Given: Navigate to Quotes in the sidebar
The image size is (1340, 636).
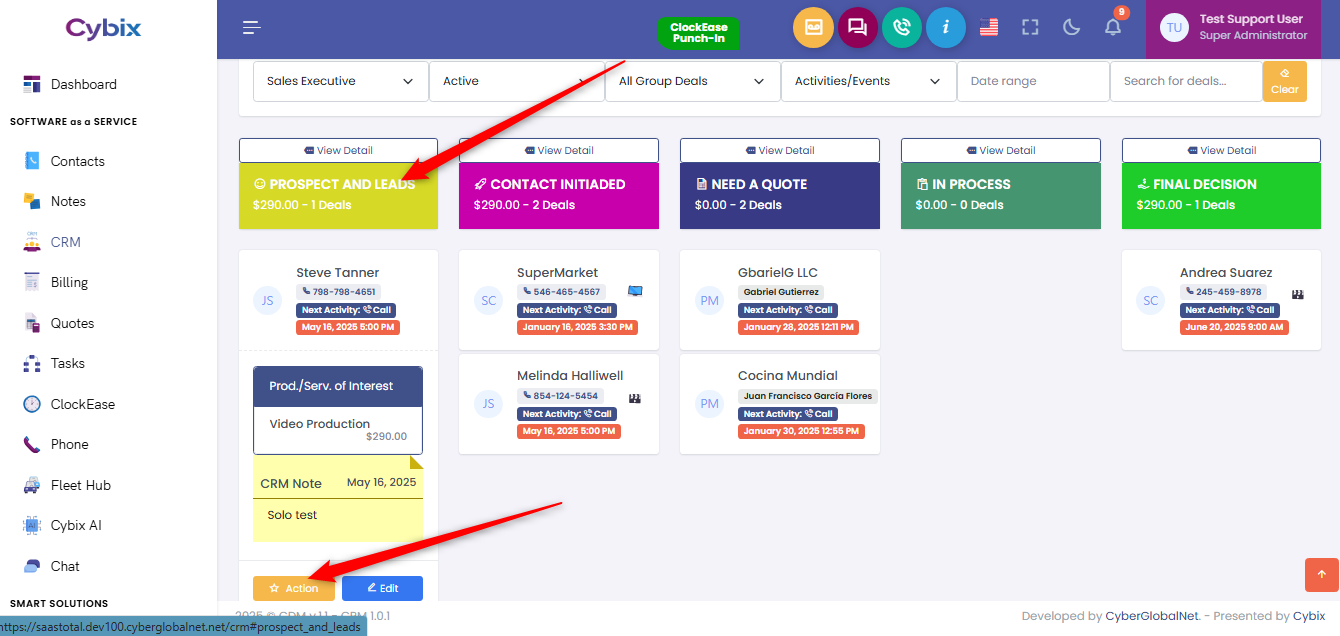Looking at the screenshot, I should 72,323.
